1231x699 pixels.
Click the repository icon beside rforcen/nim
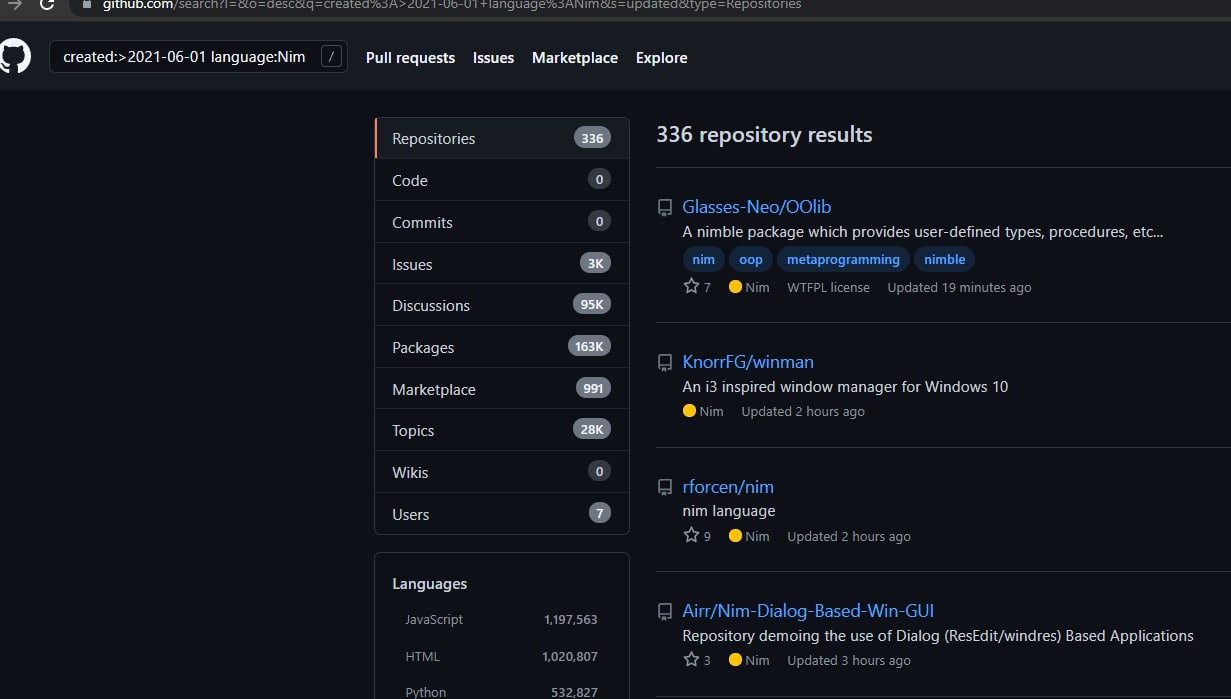click(x=665, y=488)
